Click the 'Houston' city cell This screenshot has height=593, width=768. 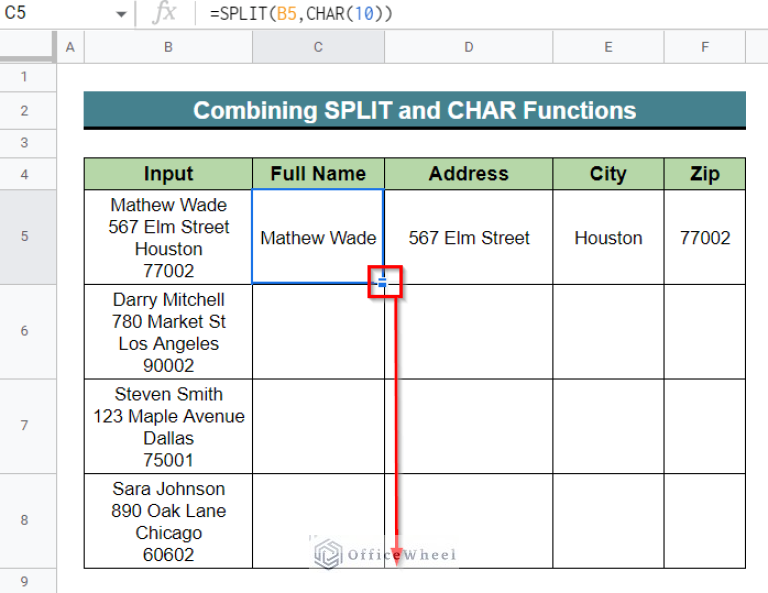point(608,237)
